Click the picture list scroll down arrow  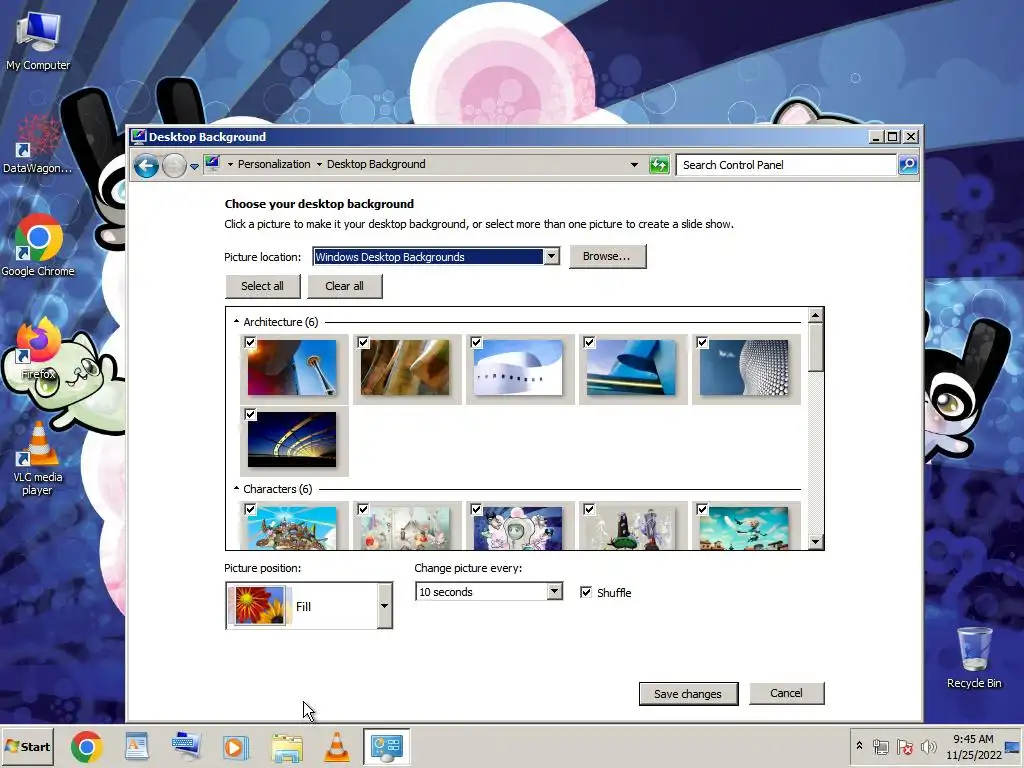click(x=815, y=541)
